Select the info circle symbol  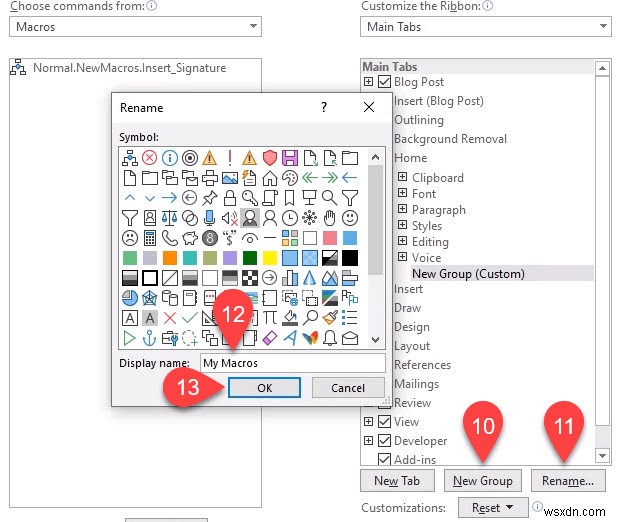170,158
